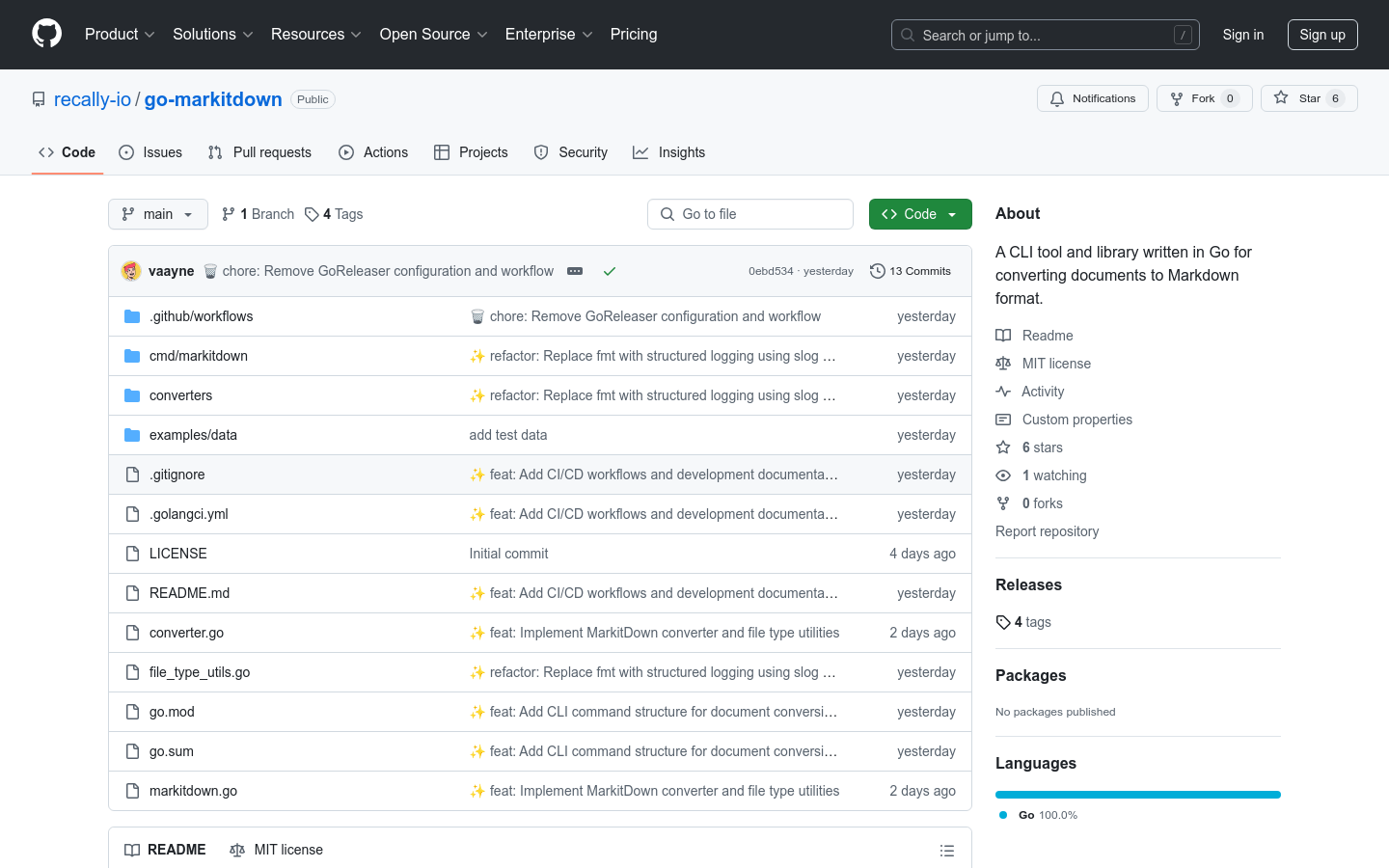1389x868 pixels.
Task: Click the tag icon under Releases
Action: 1003,622
